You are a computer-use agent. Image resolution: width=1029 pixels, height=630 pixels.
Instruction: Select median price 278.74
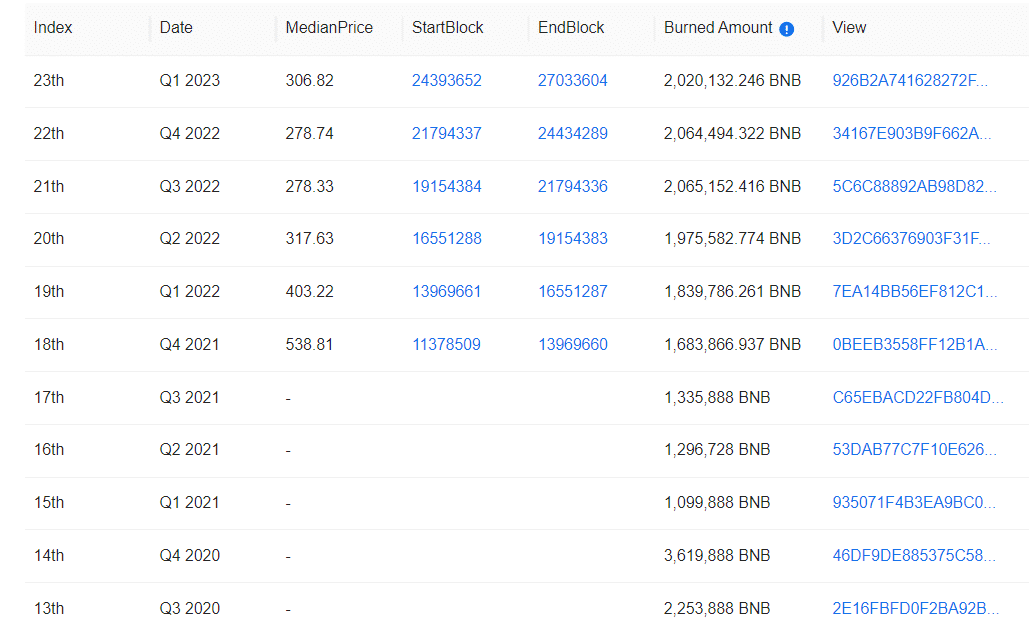(x=309, y=134)
